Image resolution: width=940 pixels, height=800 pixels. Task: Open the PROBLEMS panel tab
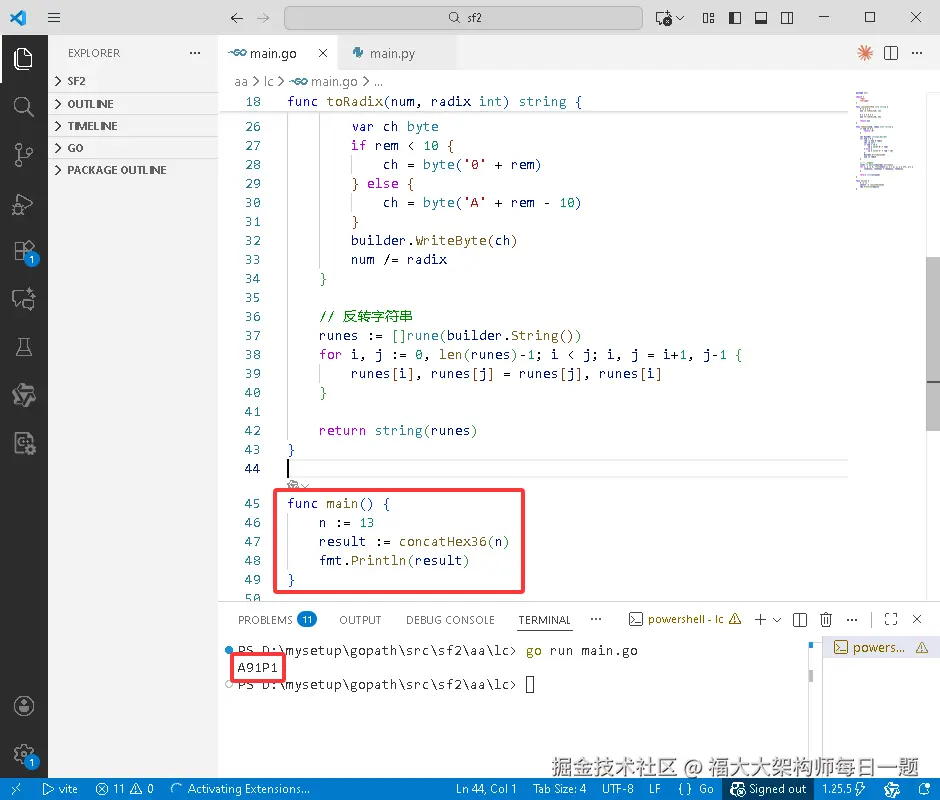pos(276,620)
